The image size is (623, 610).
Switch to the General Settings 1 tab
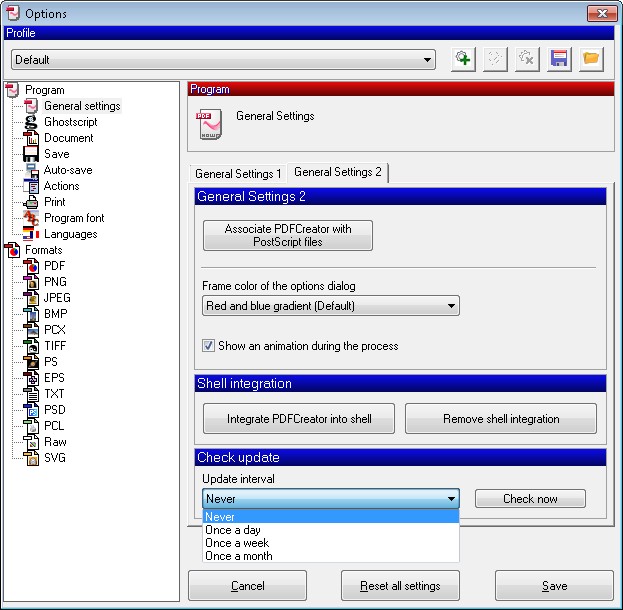[x=238, y=174]
